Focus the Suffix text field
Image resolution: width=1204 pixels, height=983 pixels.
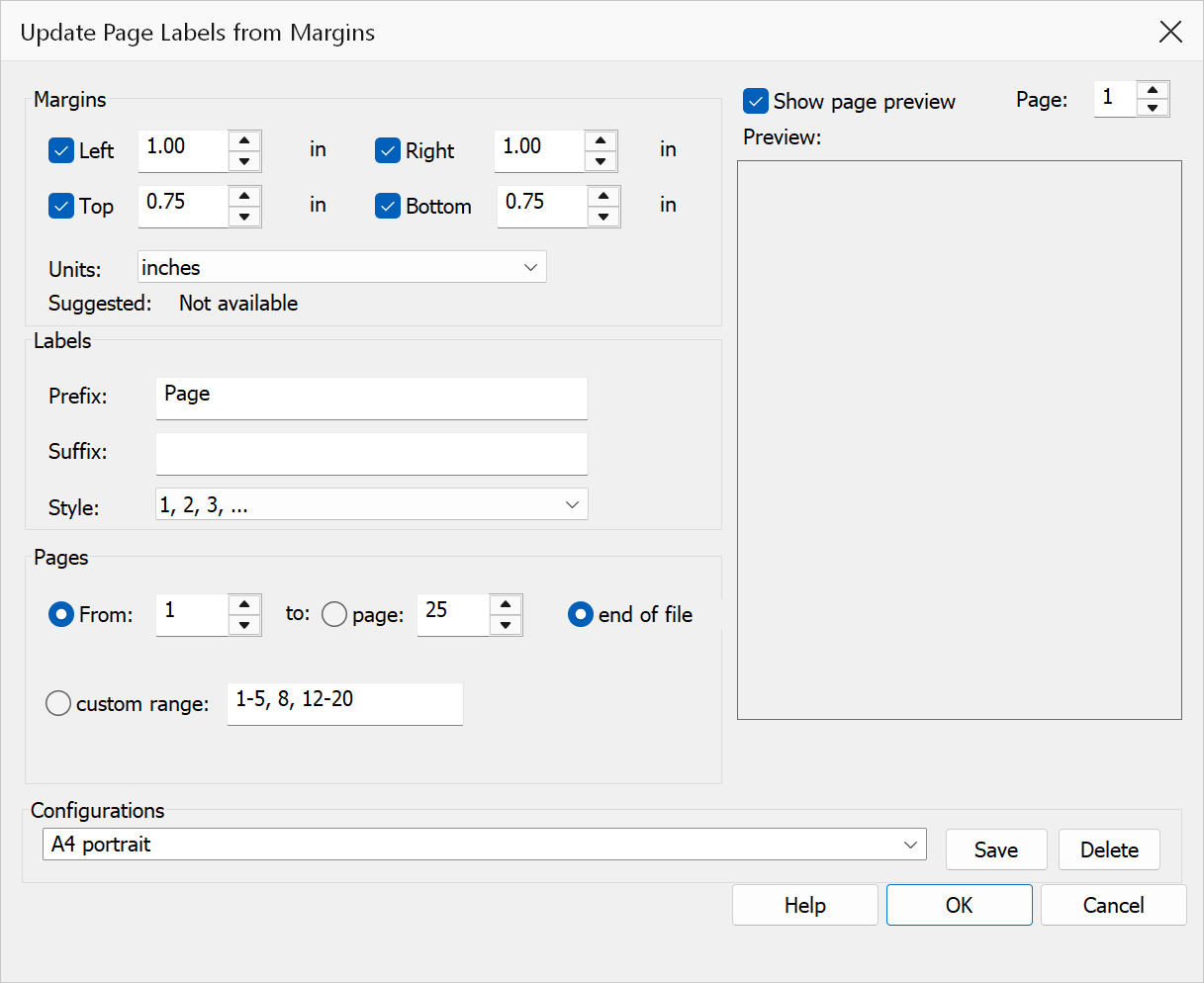tap(372, 453)
